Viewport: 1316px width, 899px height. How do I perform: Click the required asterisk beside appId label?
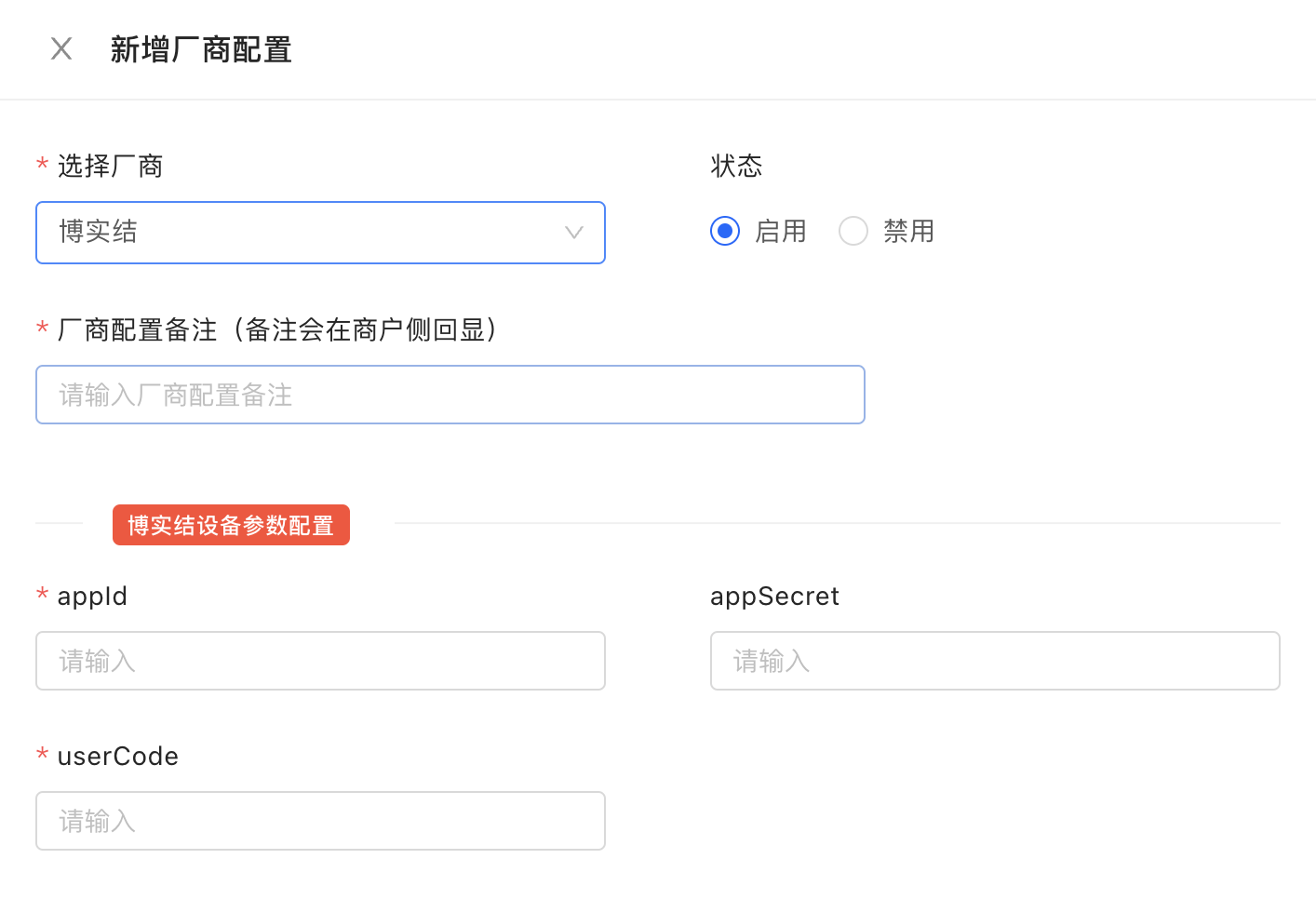coord(42,596)
